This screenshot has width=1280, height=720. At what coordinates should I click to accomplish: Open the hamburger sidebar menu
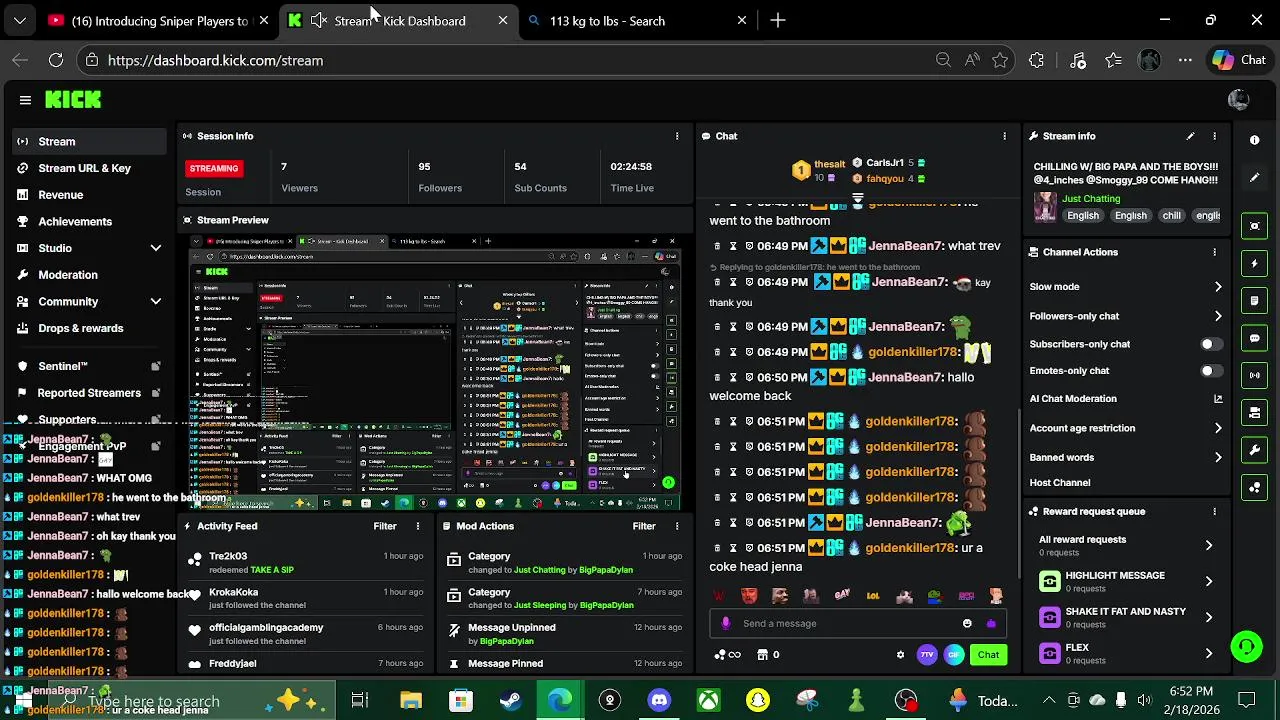25,100
